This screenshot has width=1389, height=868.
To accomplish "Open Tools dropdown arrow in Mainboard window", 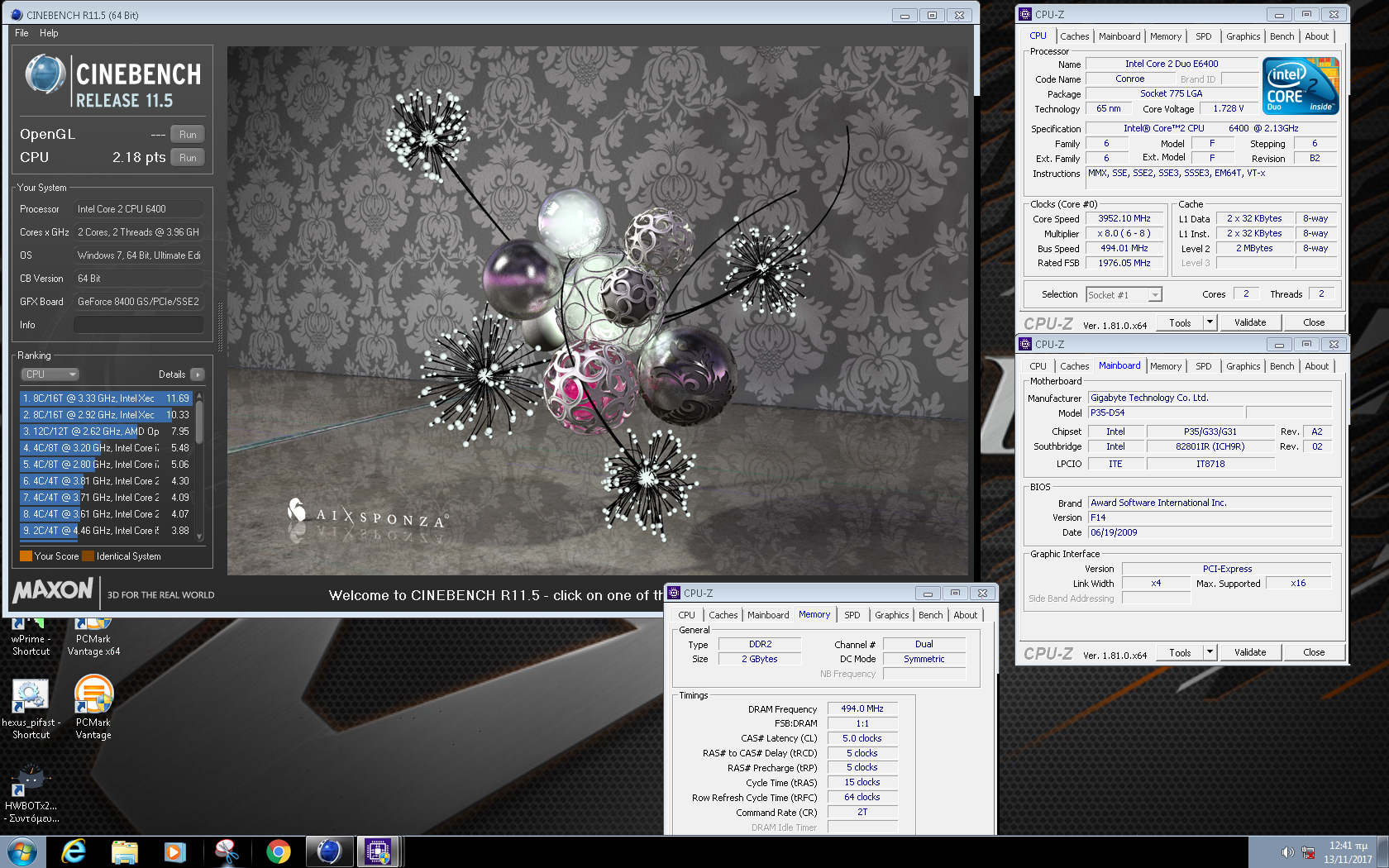I will click(x=1210, y=652).
